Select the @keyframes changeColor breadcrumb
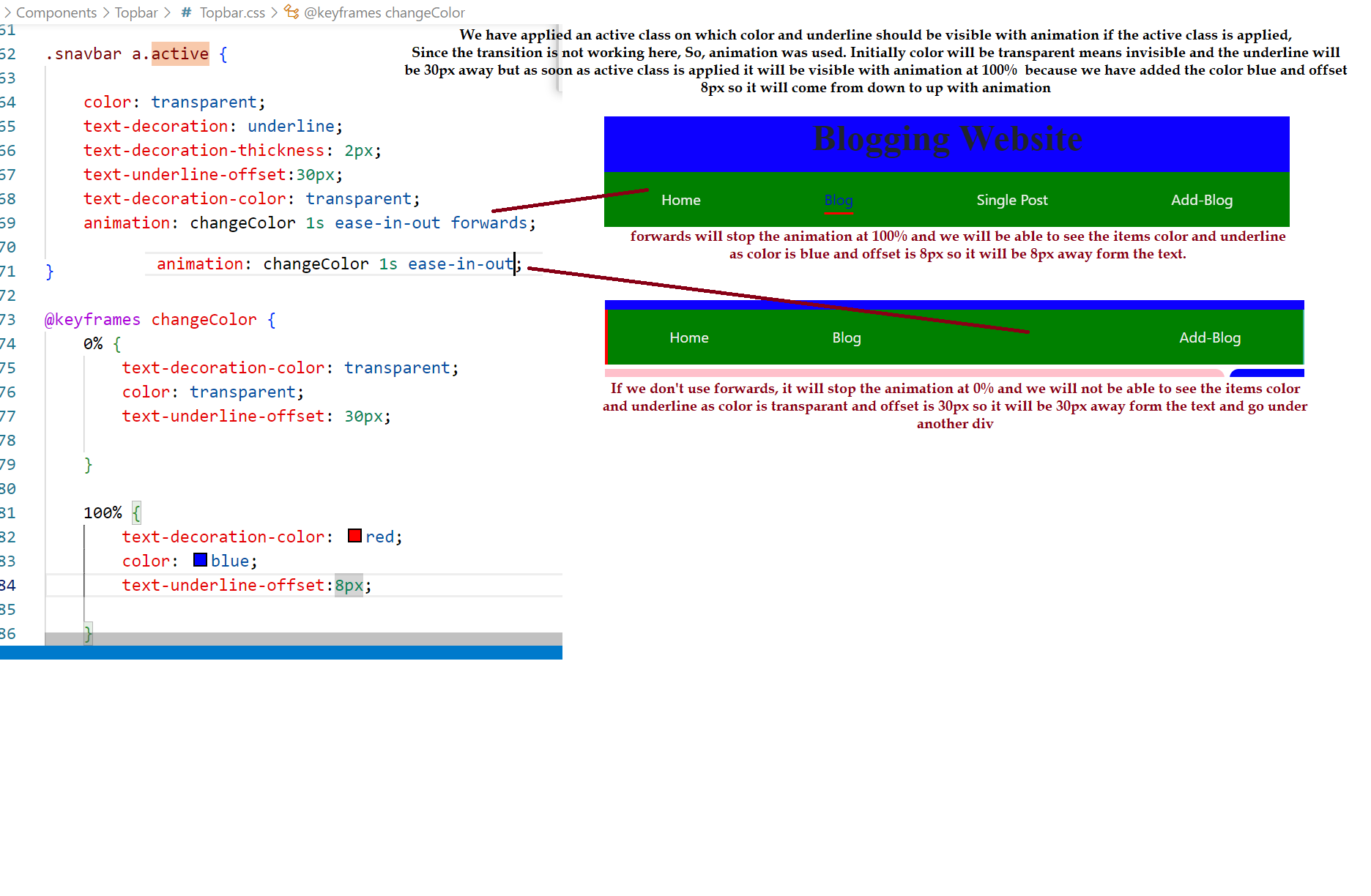The height and width of the screenshot is (896, 1371). pos(384,12)
